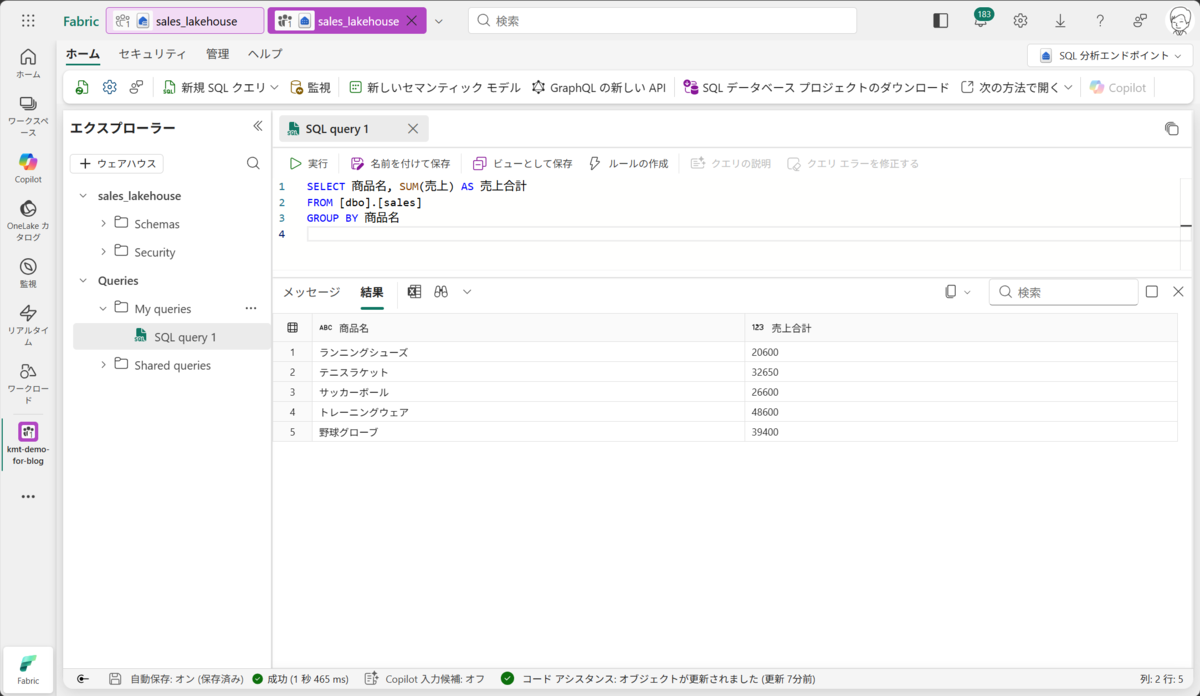This screenshot has height=696, width=1200.
Task: Click ルールの作成 button
Action: [628, 163]
